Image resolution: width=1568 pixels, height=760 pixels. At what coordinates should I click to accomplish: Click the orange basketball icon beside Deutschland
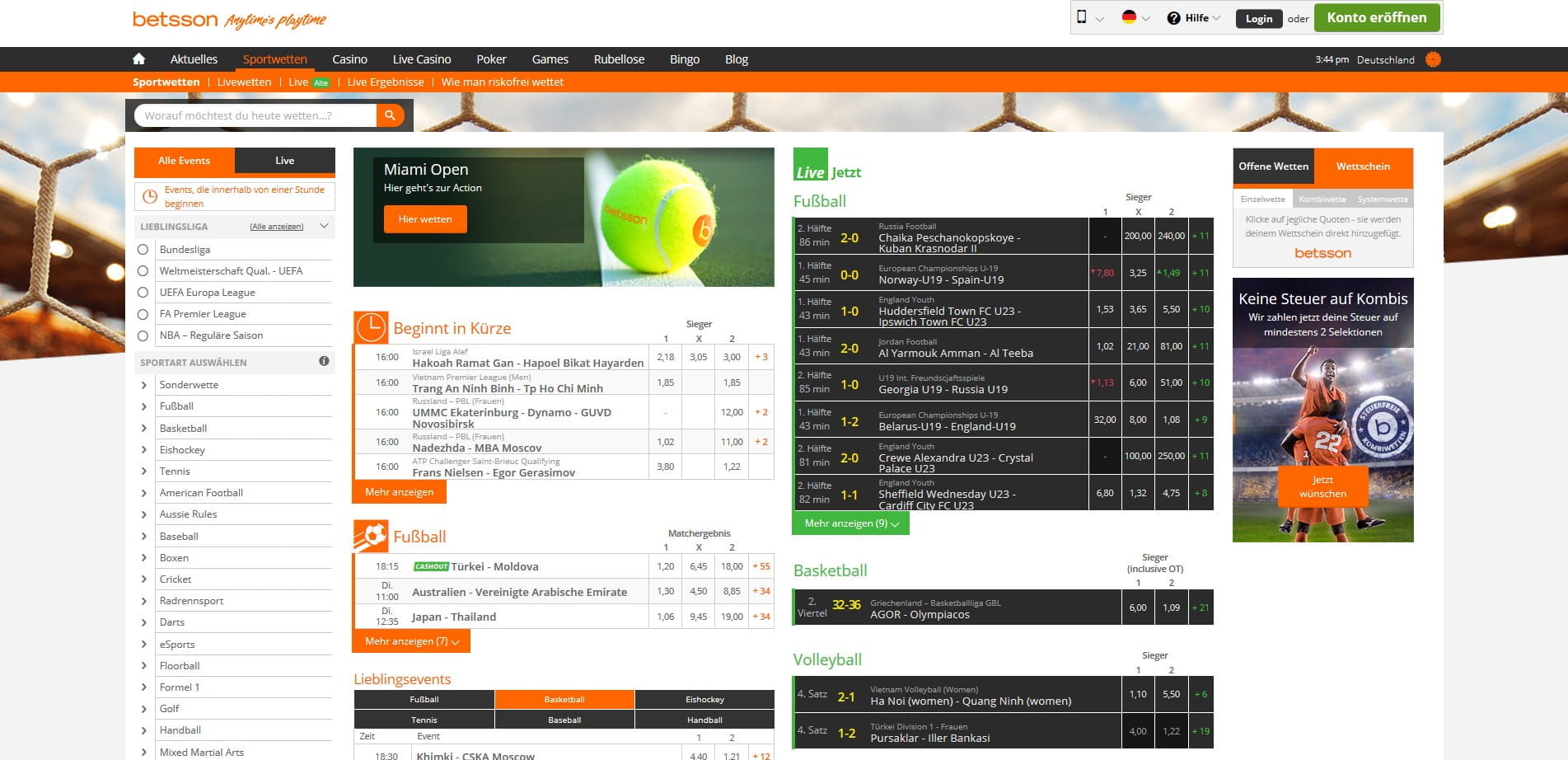point(1433,59)
